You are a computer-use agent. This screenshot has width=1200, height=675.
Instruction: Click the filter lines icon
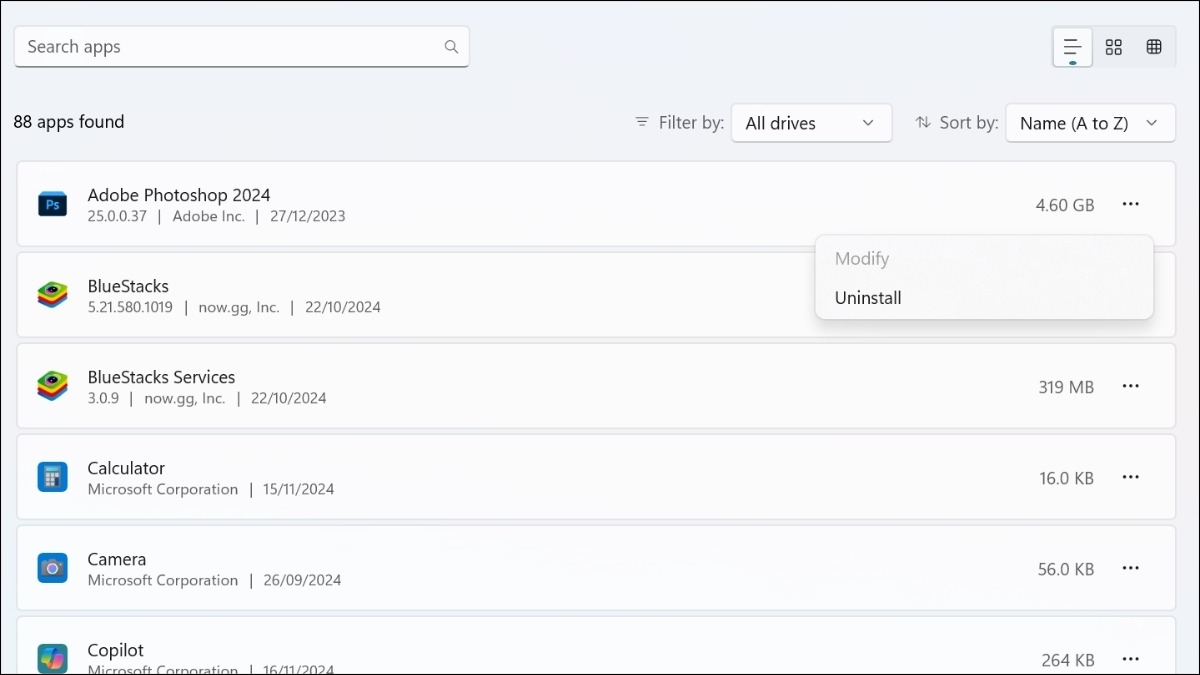click(642, 122)
